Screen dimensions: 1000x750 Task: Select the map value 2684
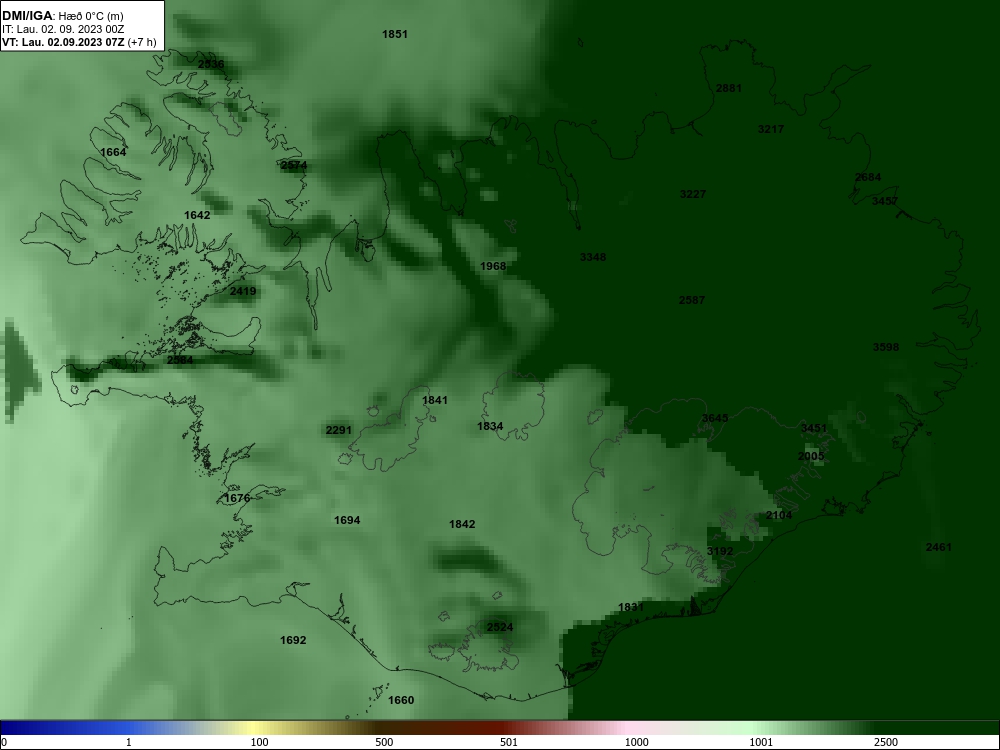[x=868, y=178]
